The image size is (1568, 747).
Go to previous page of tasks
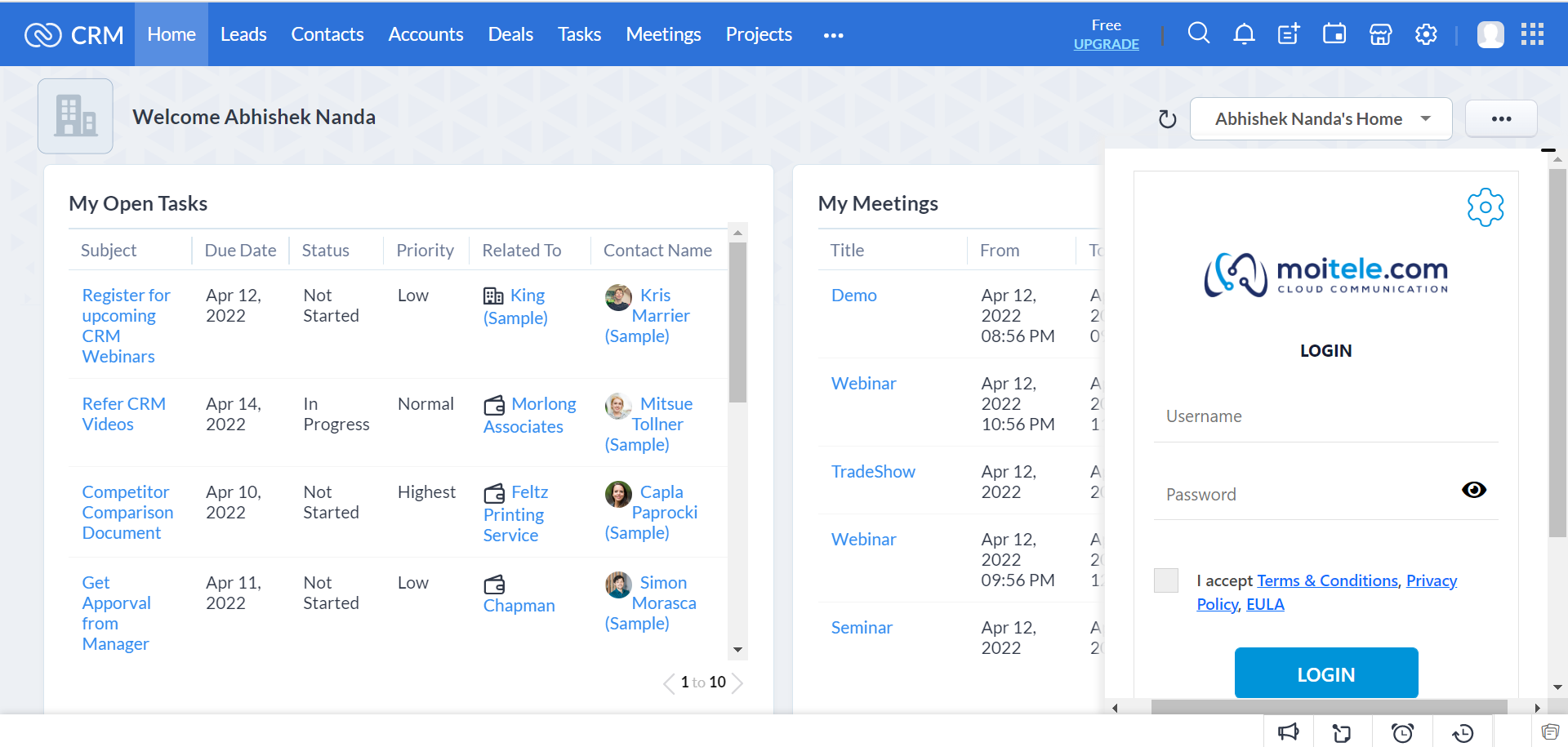coord(669,683)
